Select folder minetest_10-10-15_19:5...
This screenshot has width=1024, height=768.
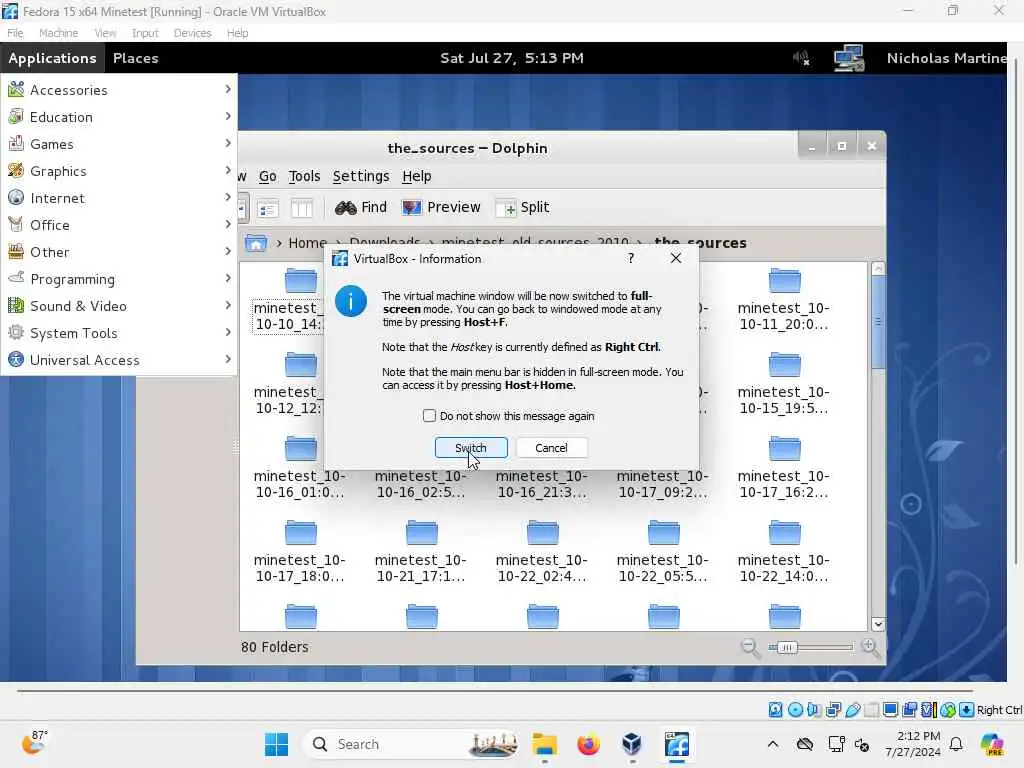pyautogui.click(x=784, y=384)
